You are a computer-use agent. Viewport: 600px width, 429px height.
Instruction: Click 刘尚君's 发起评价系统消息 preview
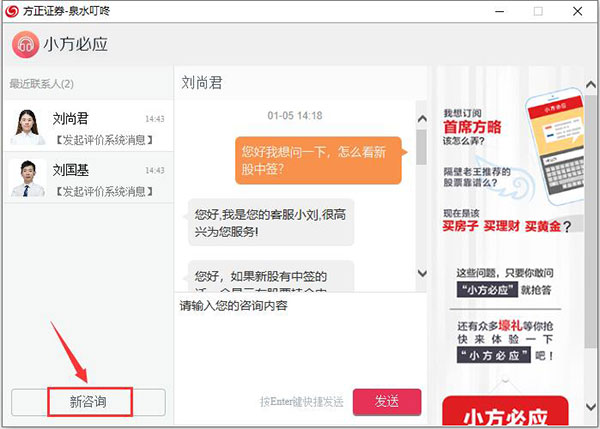[103, 140]
